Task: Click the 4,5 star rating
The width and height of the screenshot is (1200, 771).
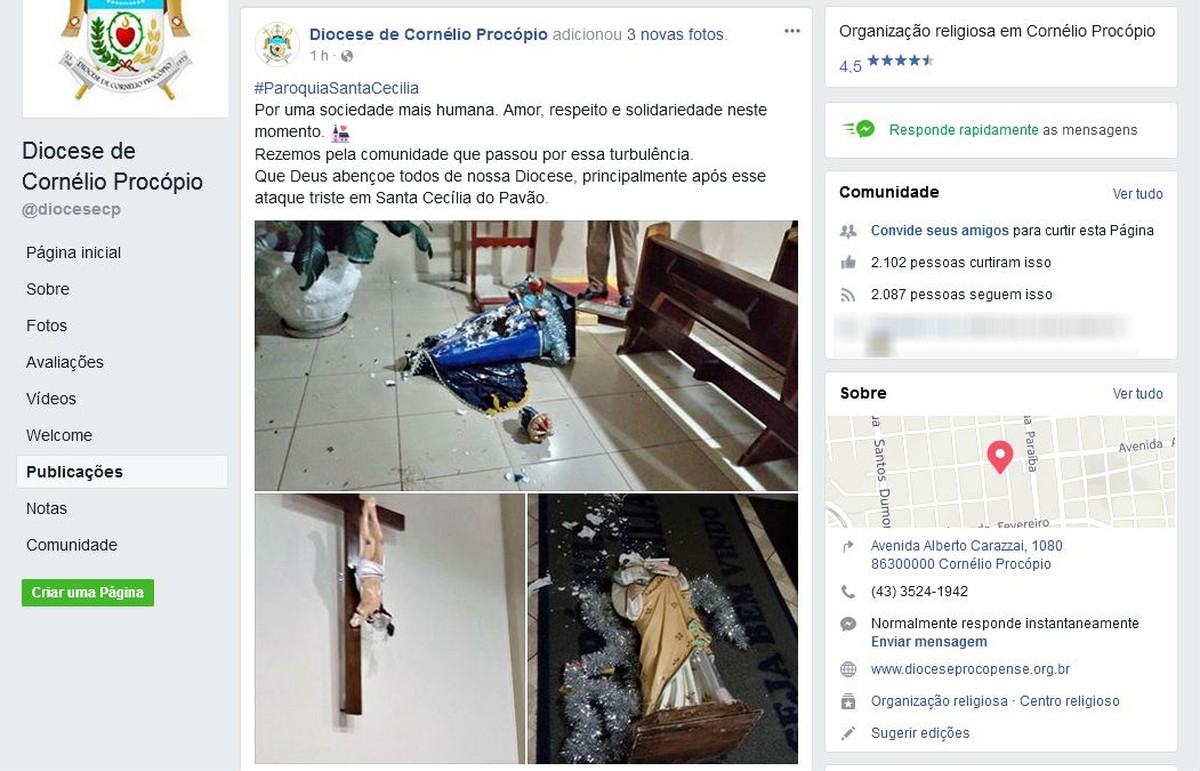Action: pos(886,64)
